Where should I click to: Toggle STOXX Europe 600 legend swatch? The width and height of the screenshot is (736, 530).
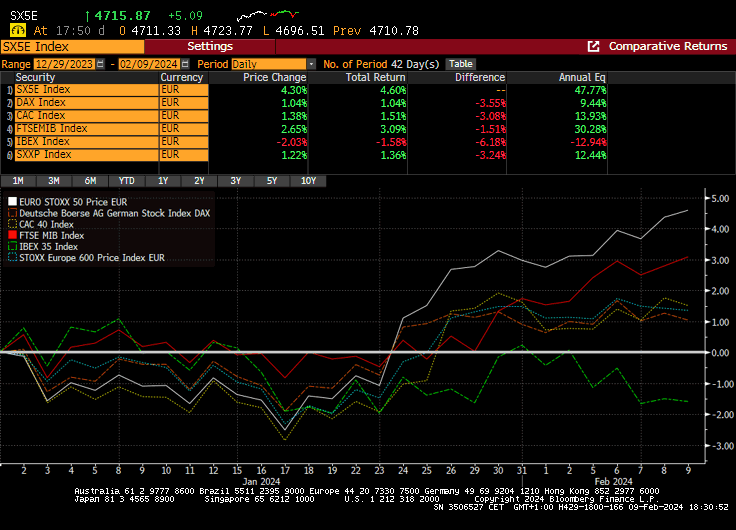(13, 258)
